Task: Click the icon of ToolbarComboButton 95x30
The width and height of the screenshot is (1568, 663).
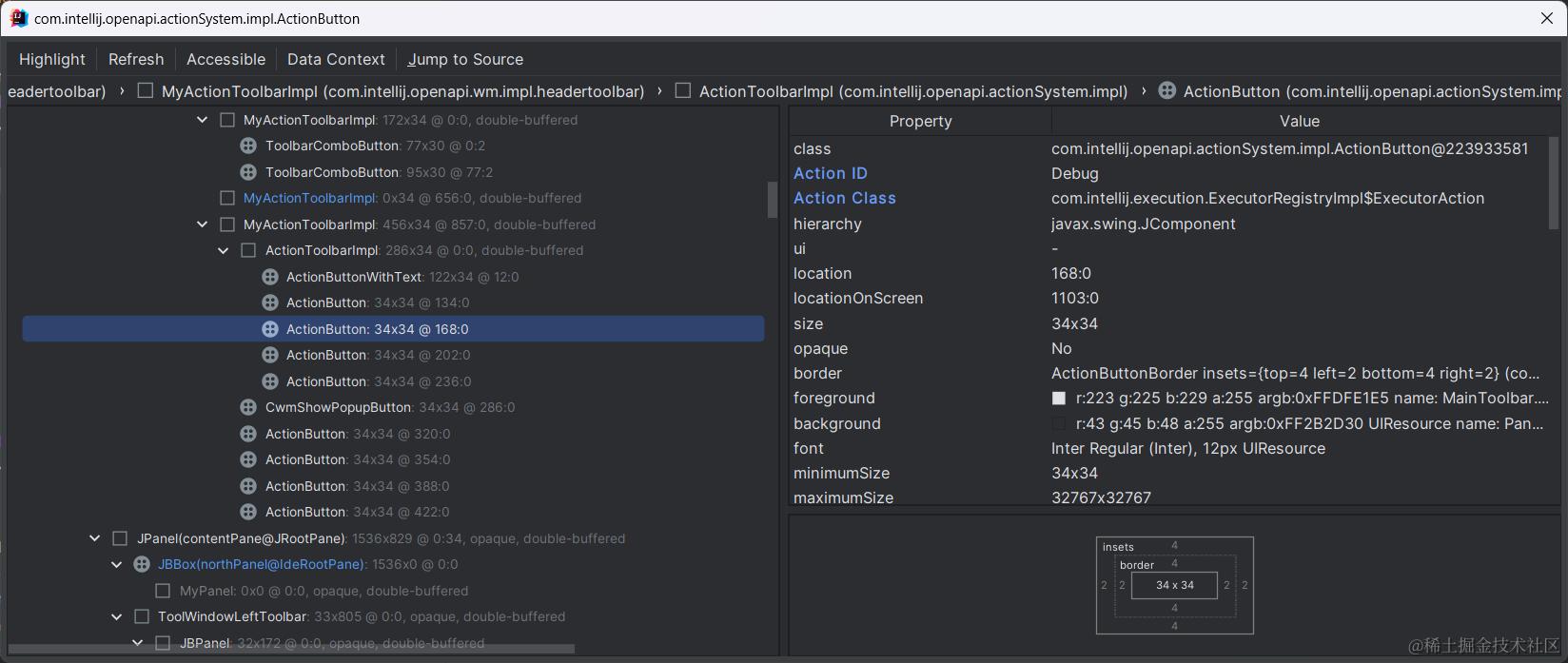Action: 248,172
